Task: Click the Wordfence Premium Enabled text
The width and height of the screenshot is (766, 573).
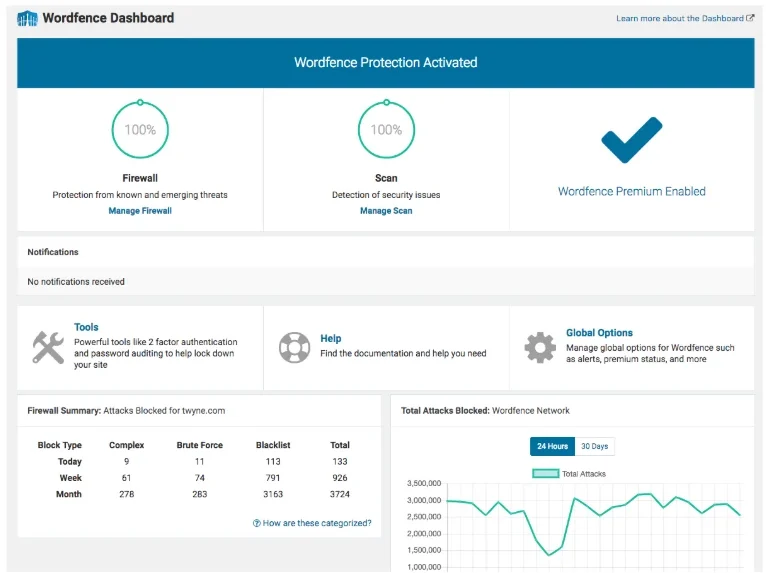Action: point(632,191)
